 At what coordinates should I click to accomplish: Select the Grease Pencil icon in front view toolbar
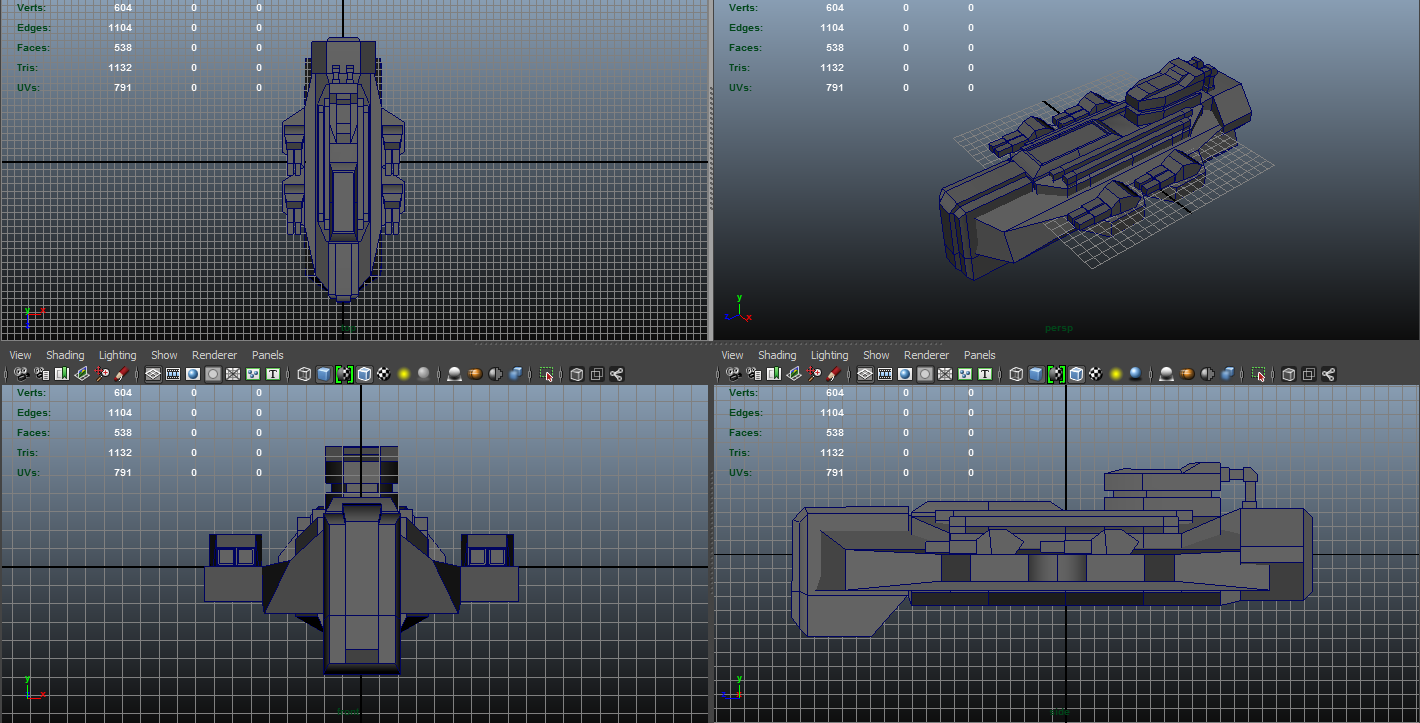click(121, 374)
